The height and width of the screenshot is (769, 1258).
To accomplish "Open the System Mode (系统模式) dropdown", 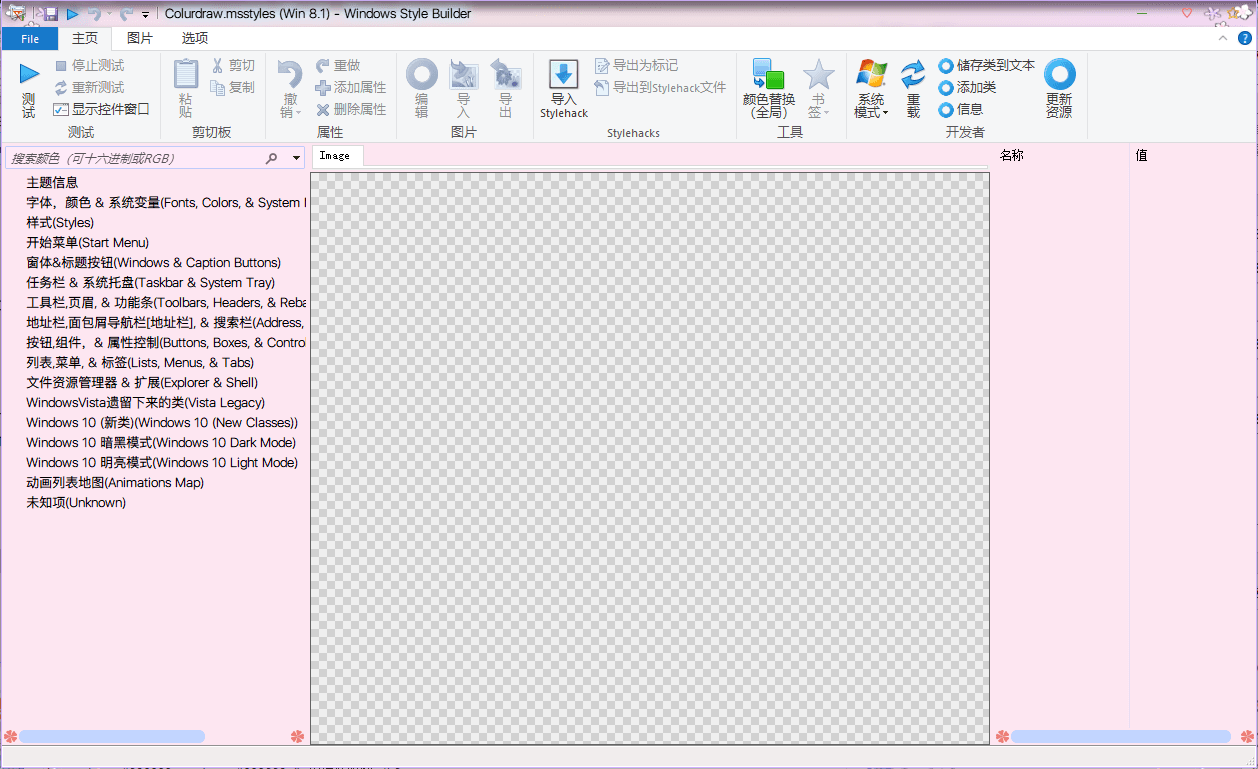I will [871, 88].
